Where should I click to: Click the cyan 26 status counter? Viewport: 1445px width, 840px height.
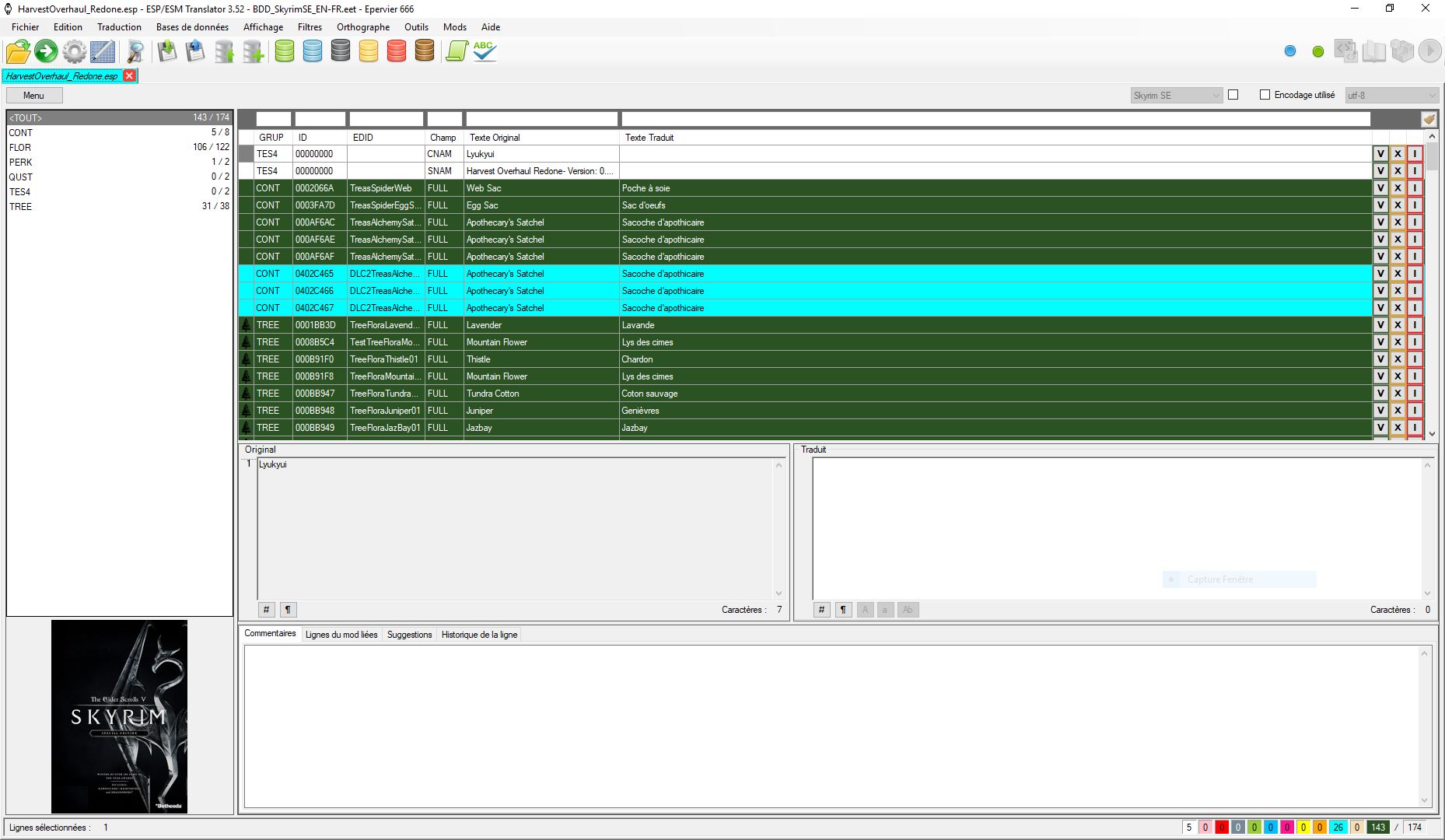tap(1338, 827)
